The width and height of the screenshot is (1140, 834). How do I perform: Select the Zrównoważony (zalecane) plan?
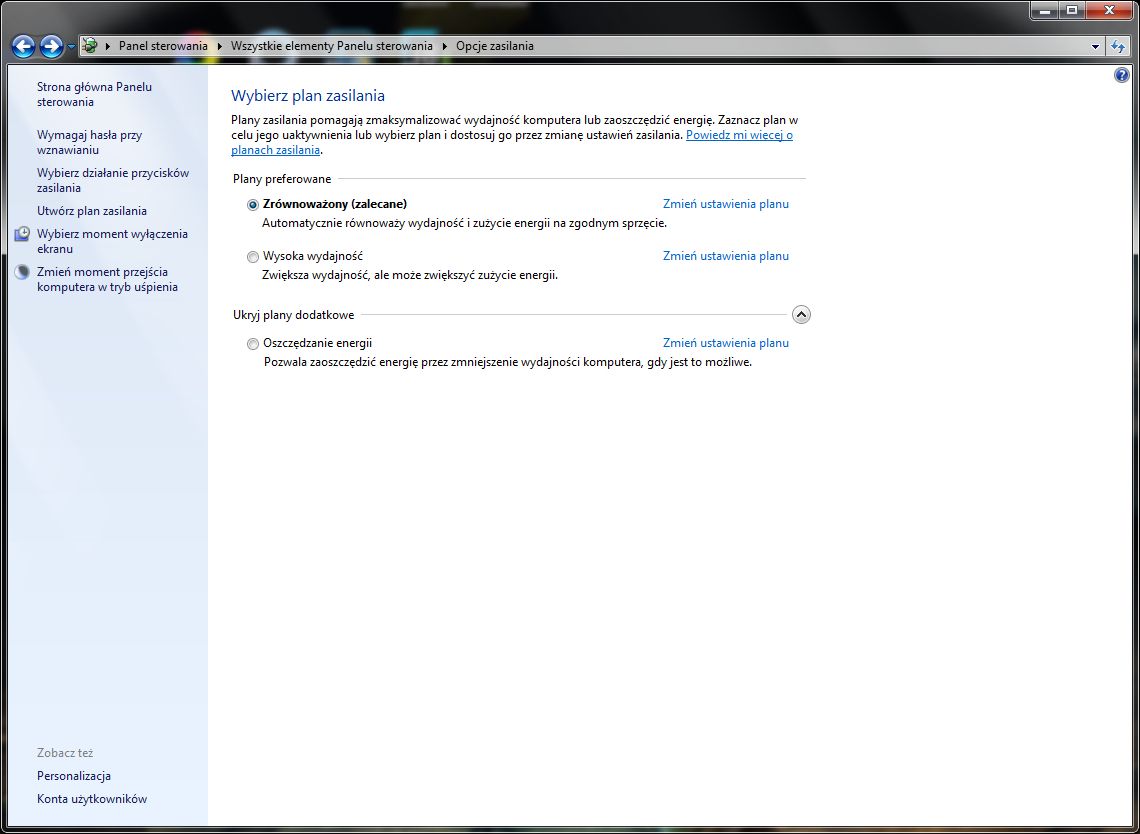click(x=253, y=205)
